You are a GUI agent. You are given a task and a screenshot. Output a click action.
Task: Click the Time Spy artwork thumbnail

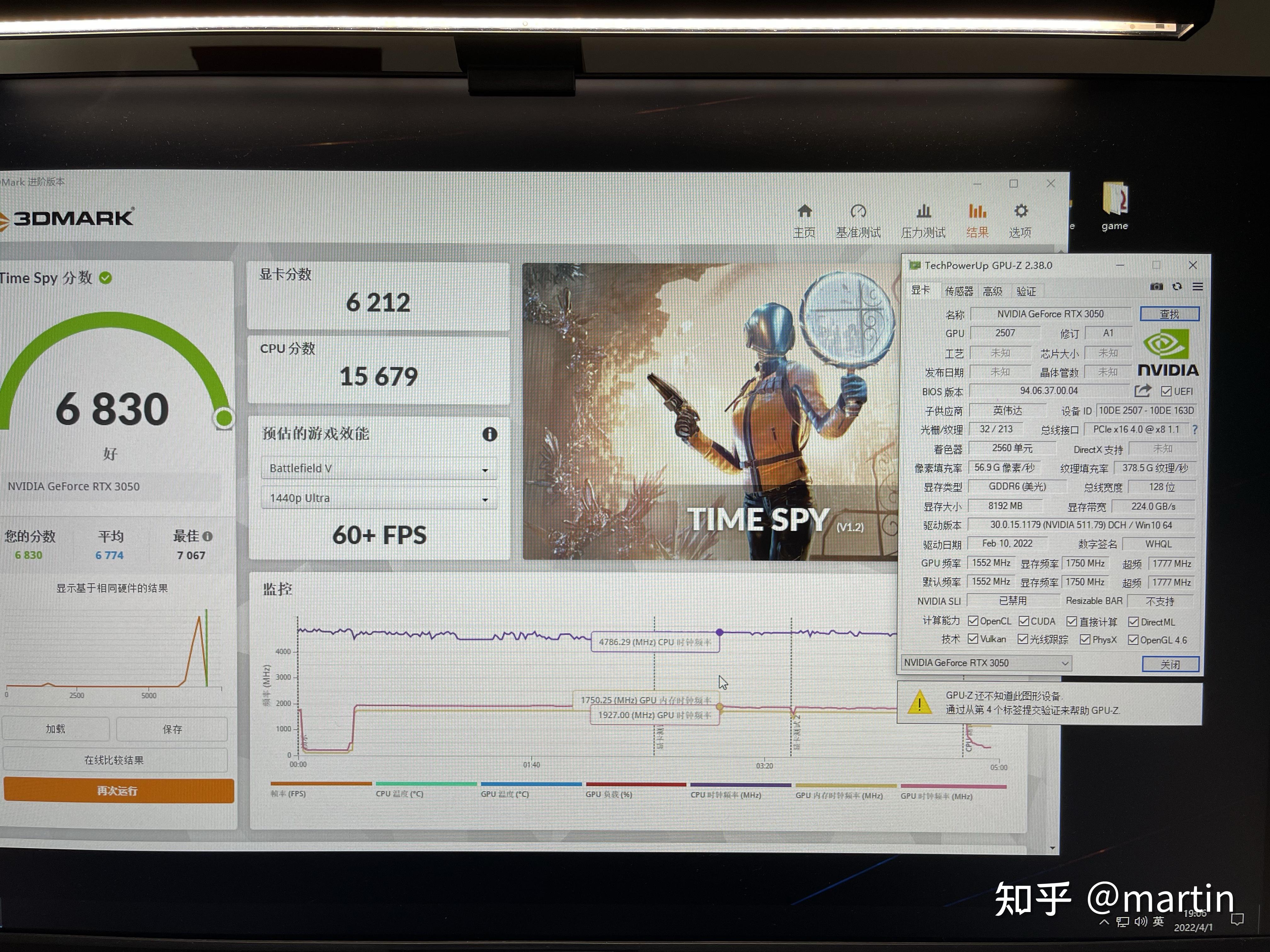pos(710,411)
